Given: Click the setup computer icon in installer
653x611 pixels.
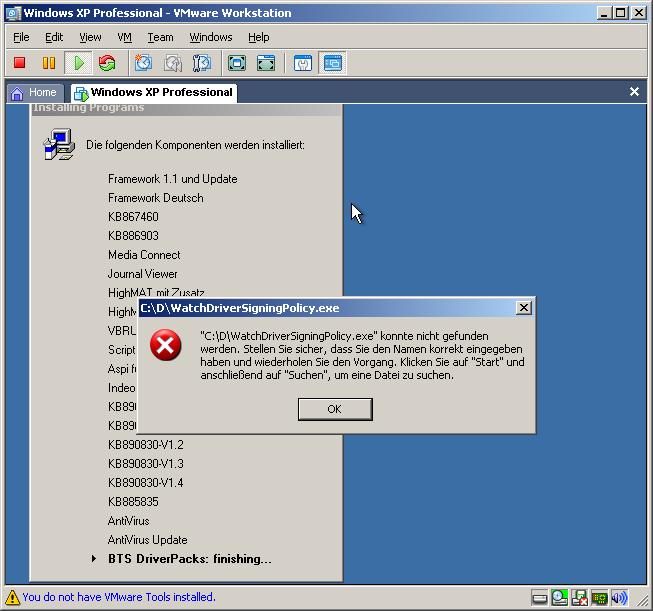Looking at the screenshot, I should point(59,144).
